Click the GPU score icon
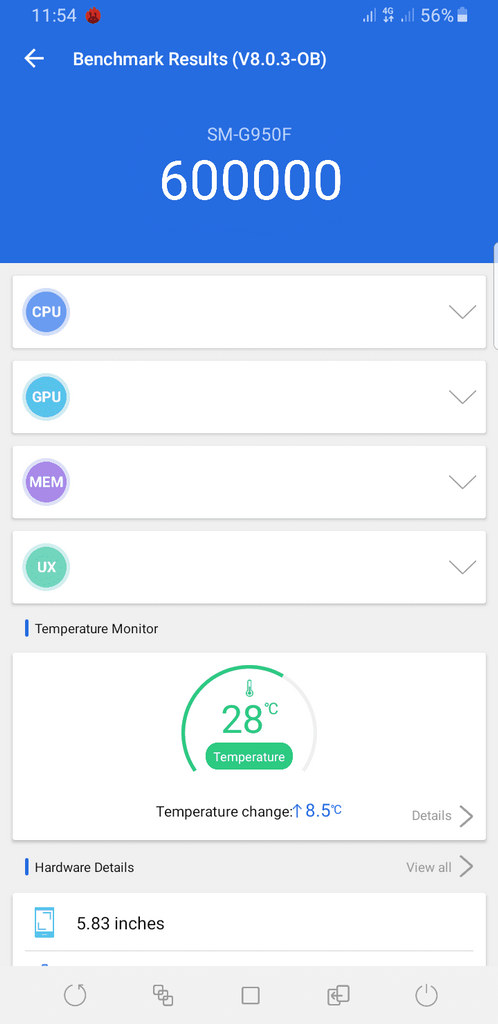The width and height of the screenshot is (498, 1024). 46,396
